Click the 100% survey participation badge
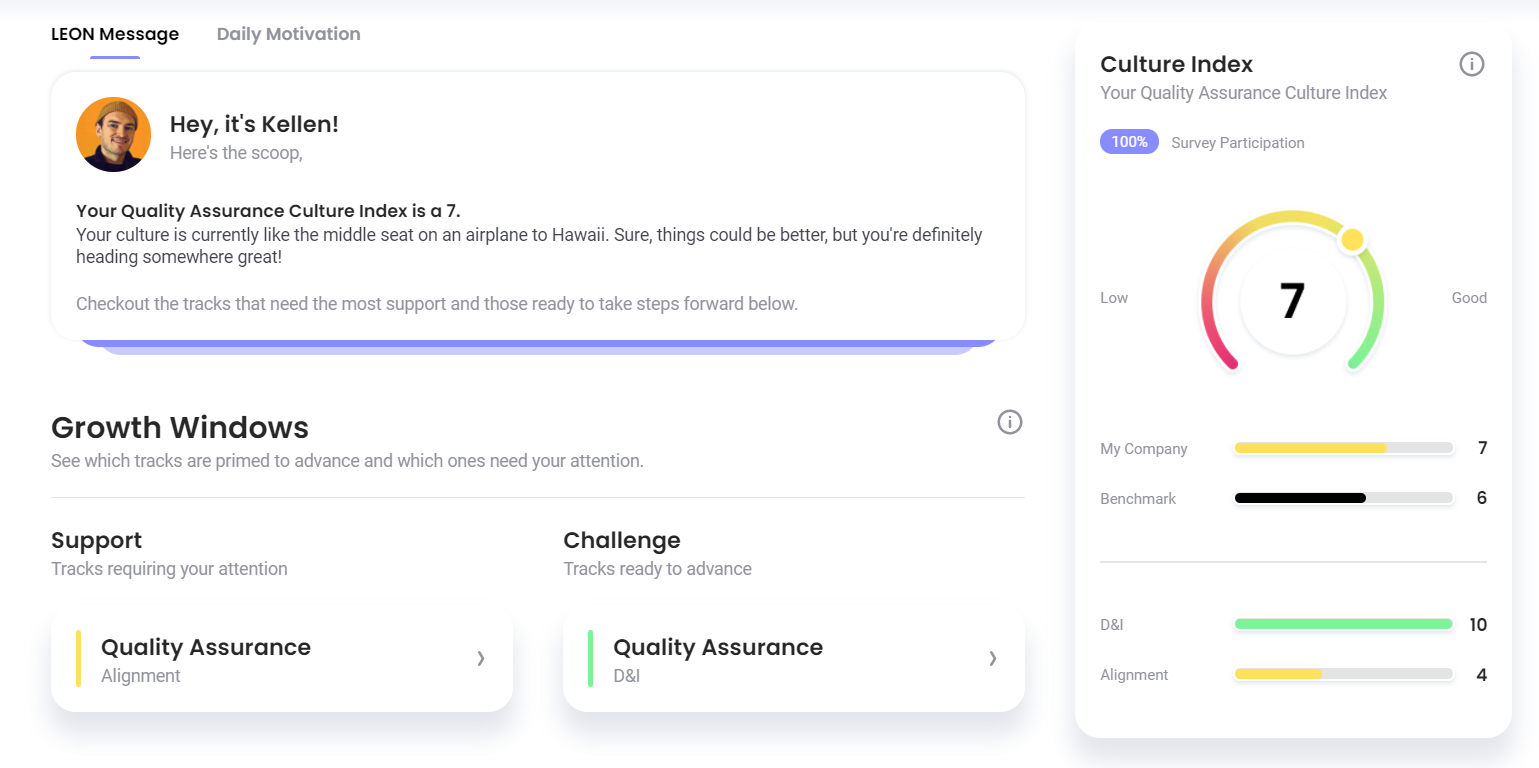This screenshot has height=768, width=1539. pos(1129,142)
